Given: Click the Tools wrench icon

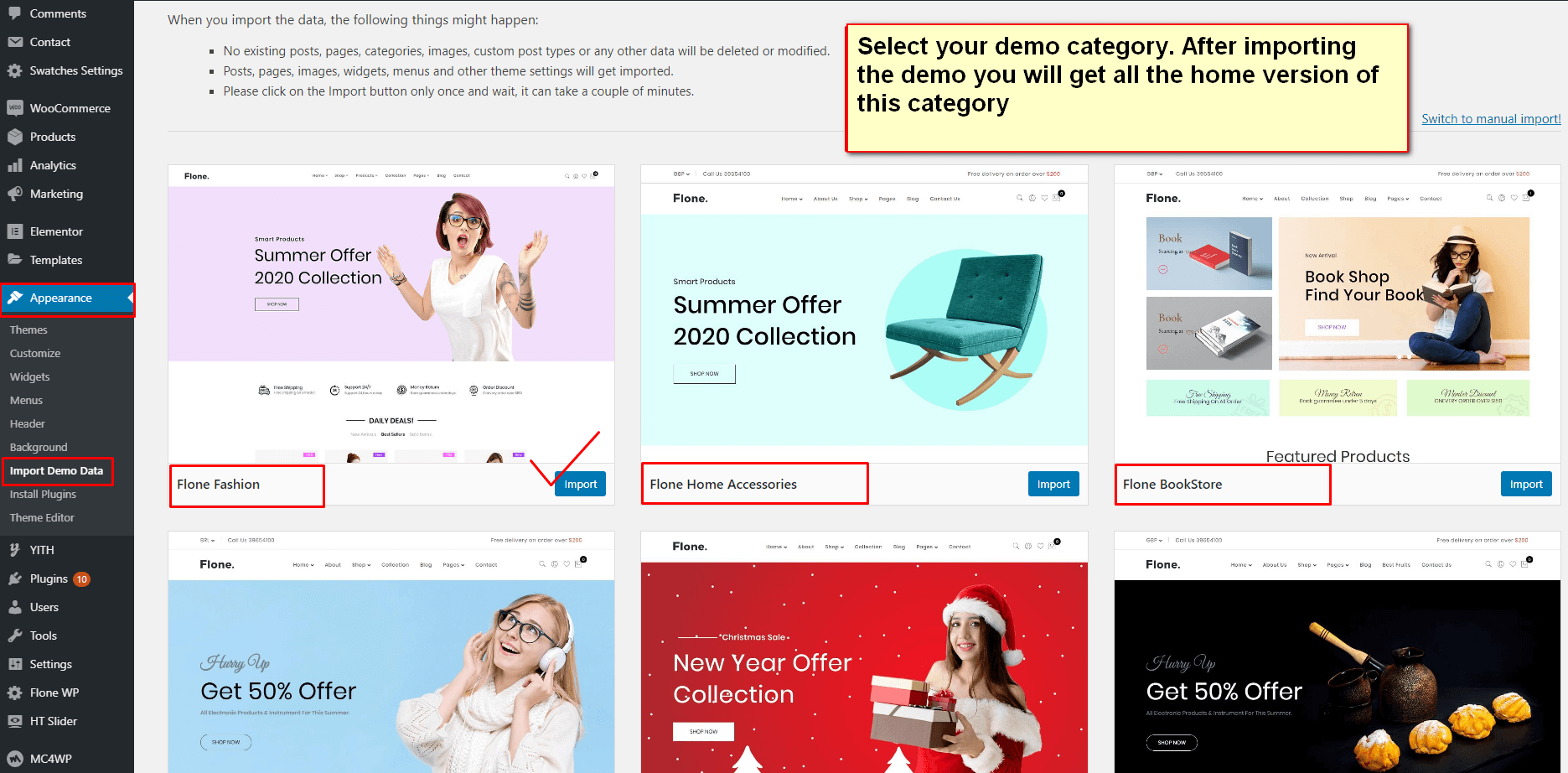Looking at the screenshot, I should coord(15,636).
